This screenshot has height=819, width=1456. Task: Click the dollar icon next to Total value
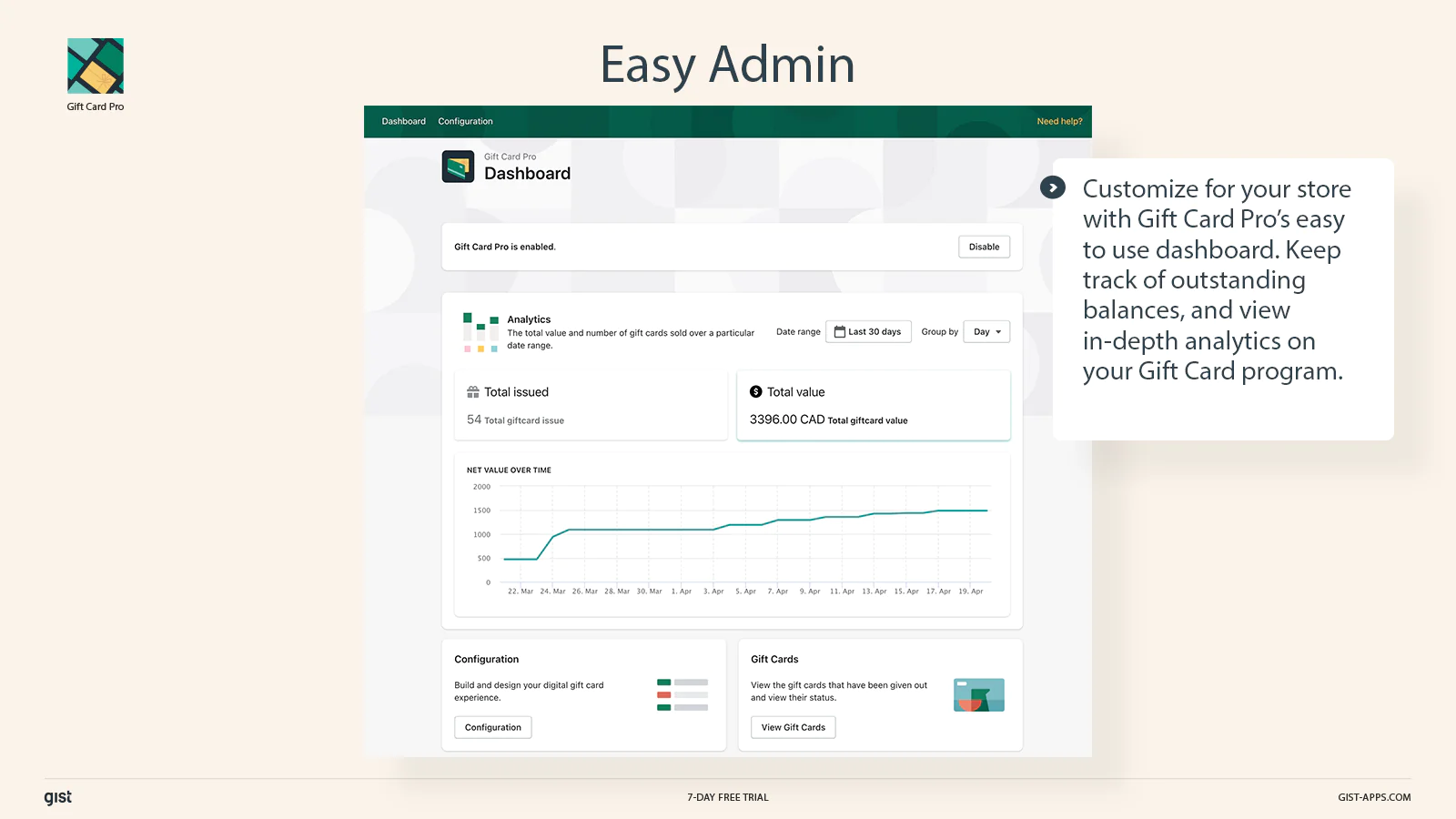click(x=755, y=392)
